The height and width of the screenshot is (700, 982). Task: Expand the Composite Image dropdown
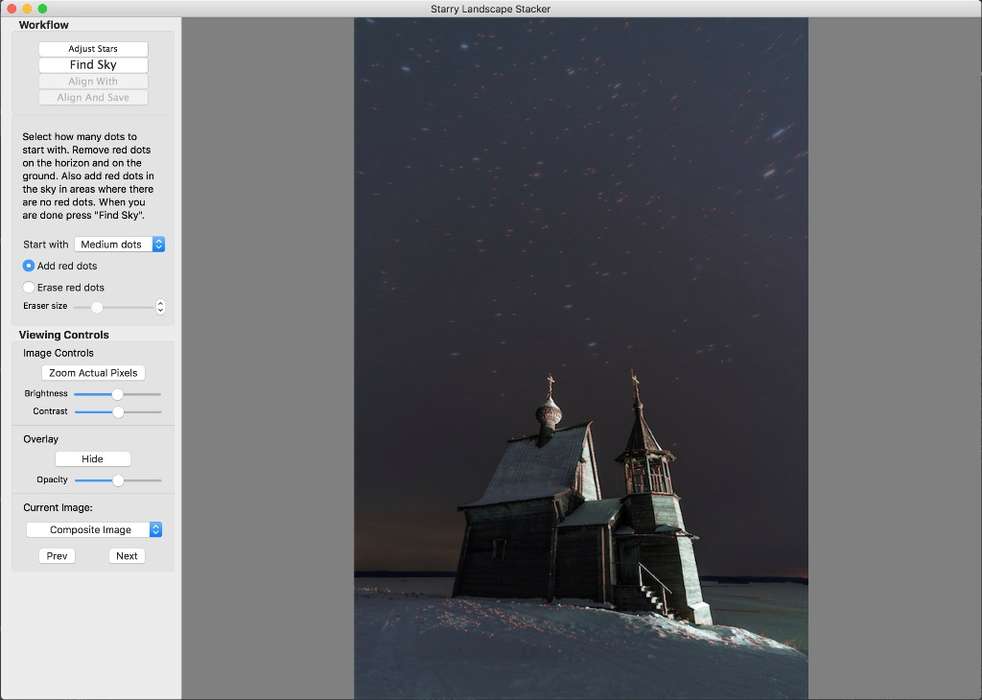click(x=94, y=530)
